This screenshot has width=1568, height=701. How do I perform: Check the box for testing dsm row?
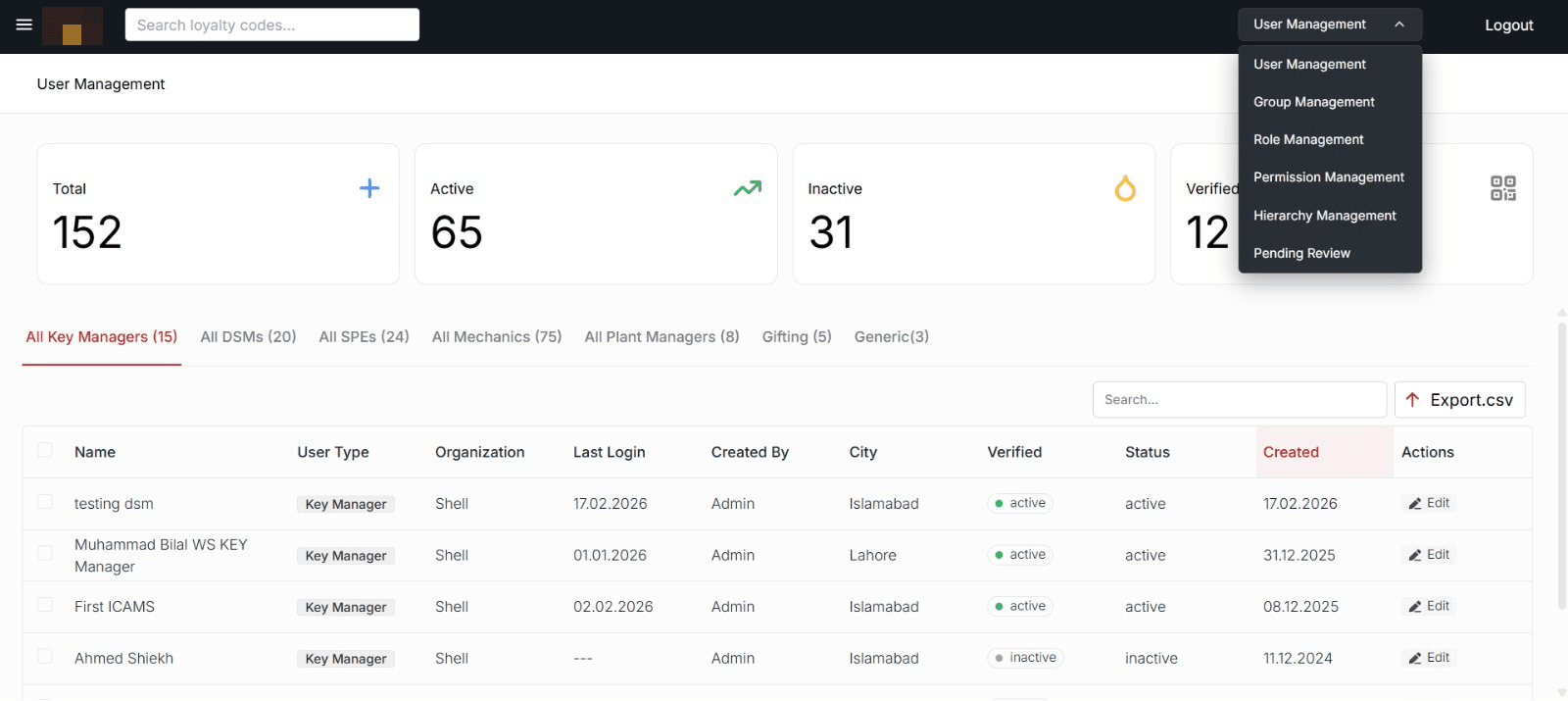coord(45,502)
